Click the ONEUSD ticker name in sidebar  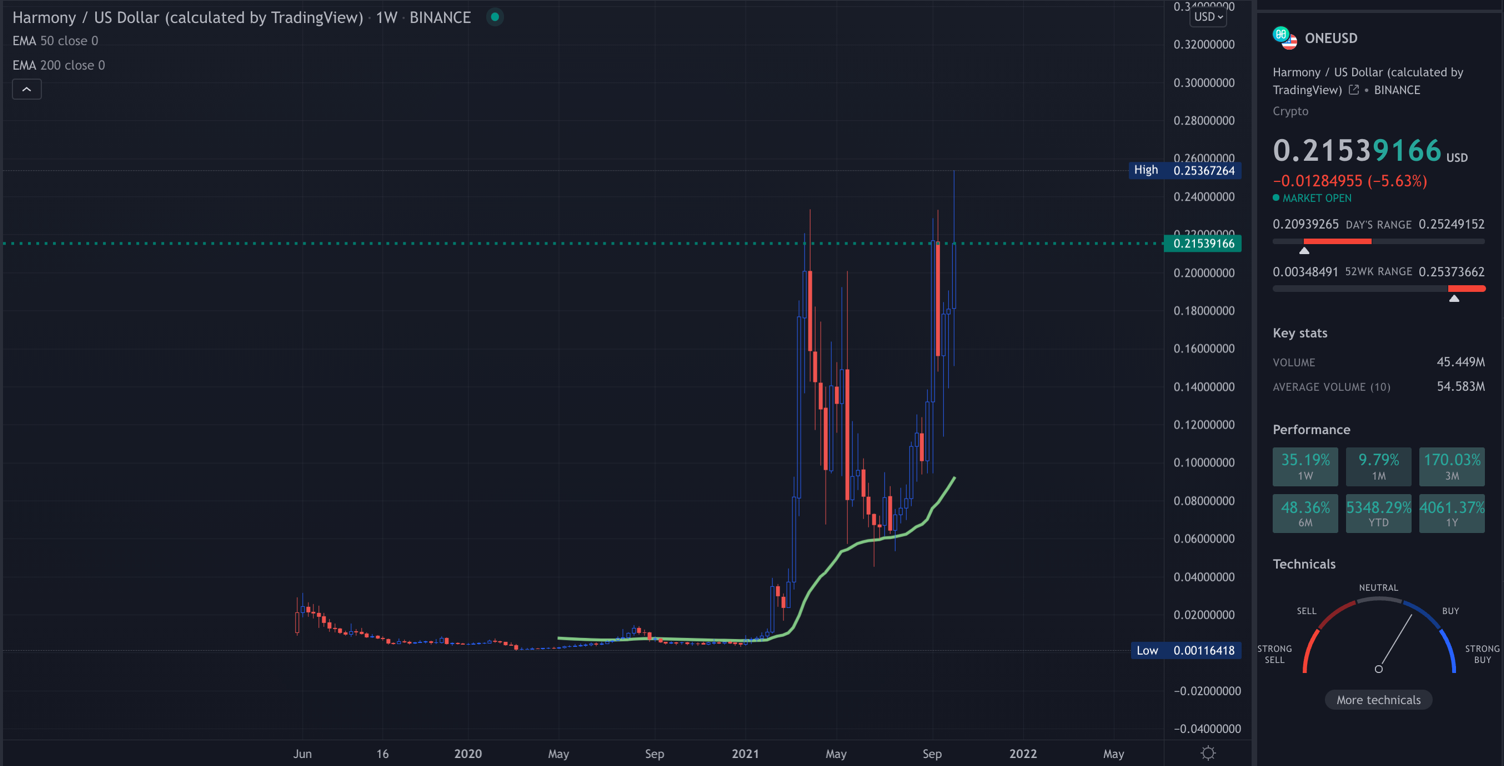click(1331, 38)
